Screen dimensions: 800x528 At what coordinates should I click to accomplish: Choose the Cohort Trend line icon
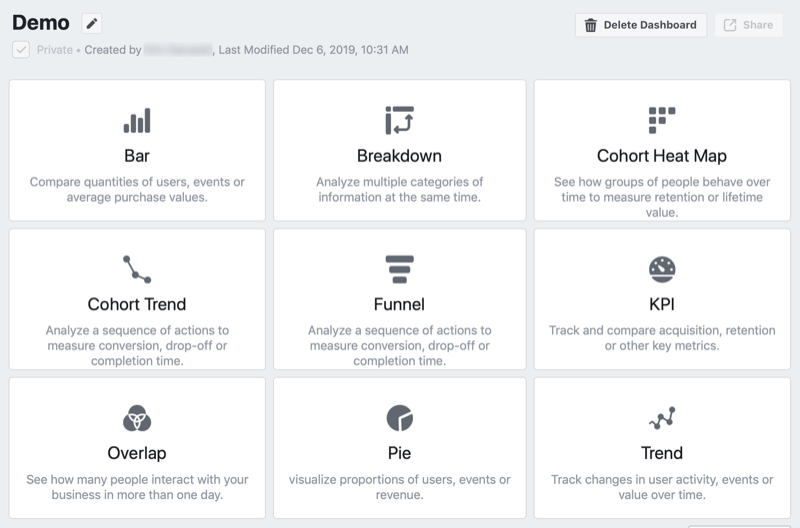point(137,269)
